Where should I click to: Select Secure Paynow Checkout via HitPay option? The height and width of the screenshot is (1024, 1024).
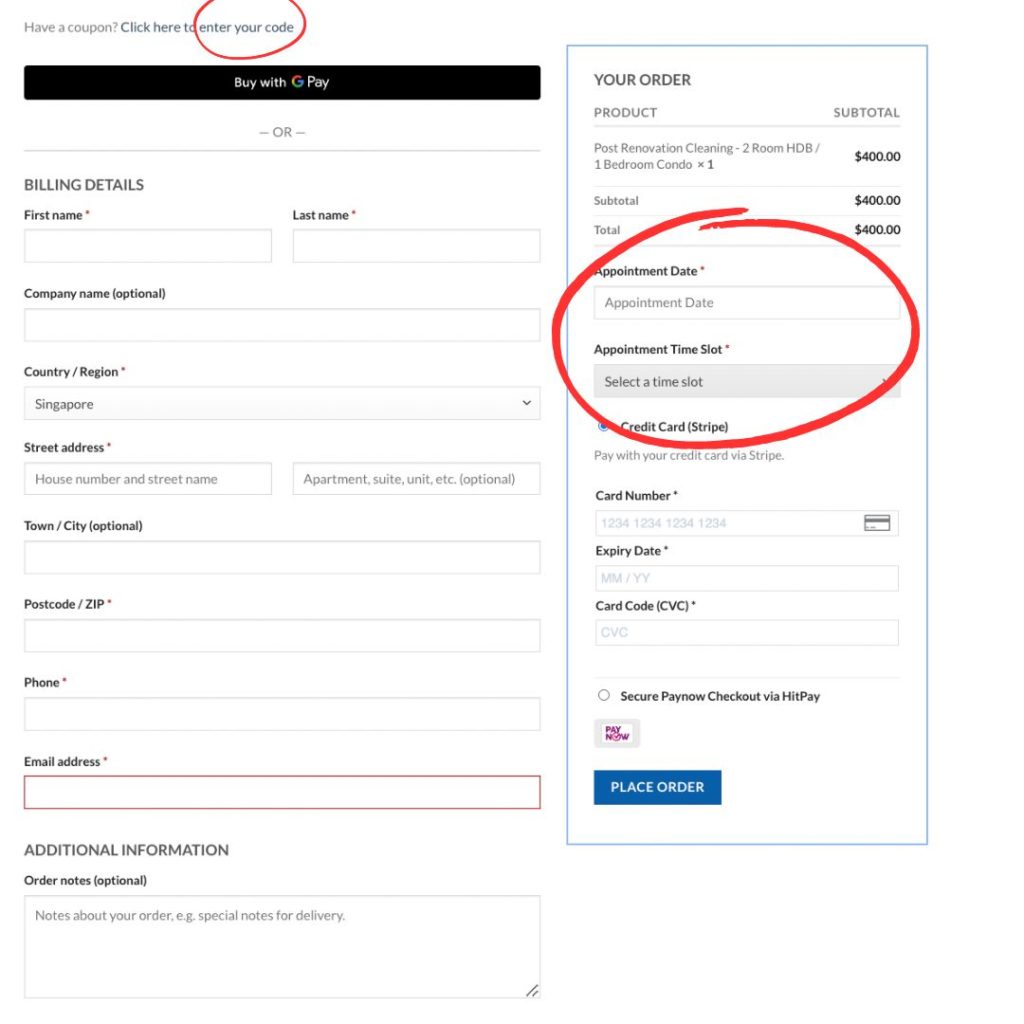click(x=603, y=696)
